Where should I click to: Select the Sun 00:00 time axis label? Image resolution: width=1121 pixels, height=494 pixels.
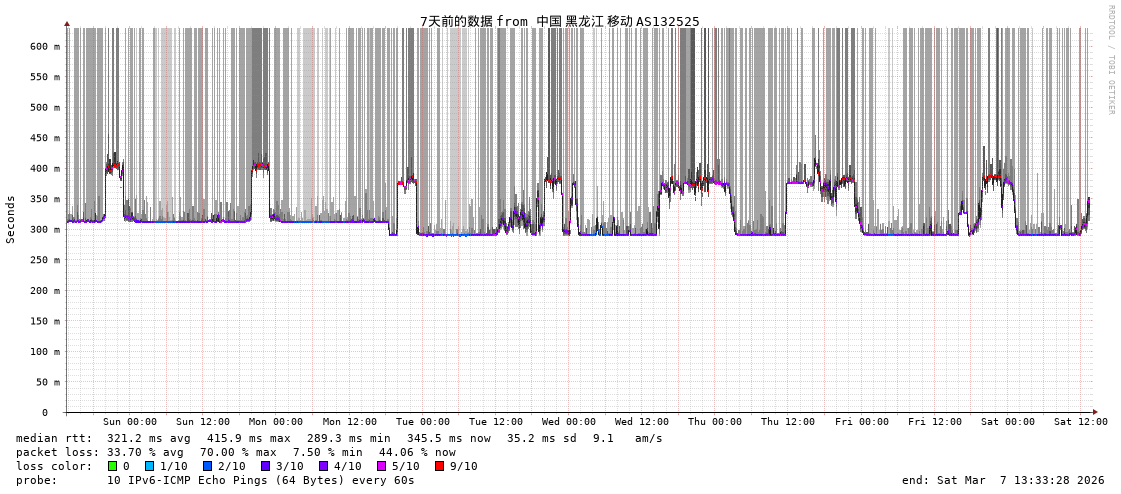point(129,422)
